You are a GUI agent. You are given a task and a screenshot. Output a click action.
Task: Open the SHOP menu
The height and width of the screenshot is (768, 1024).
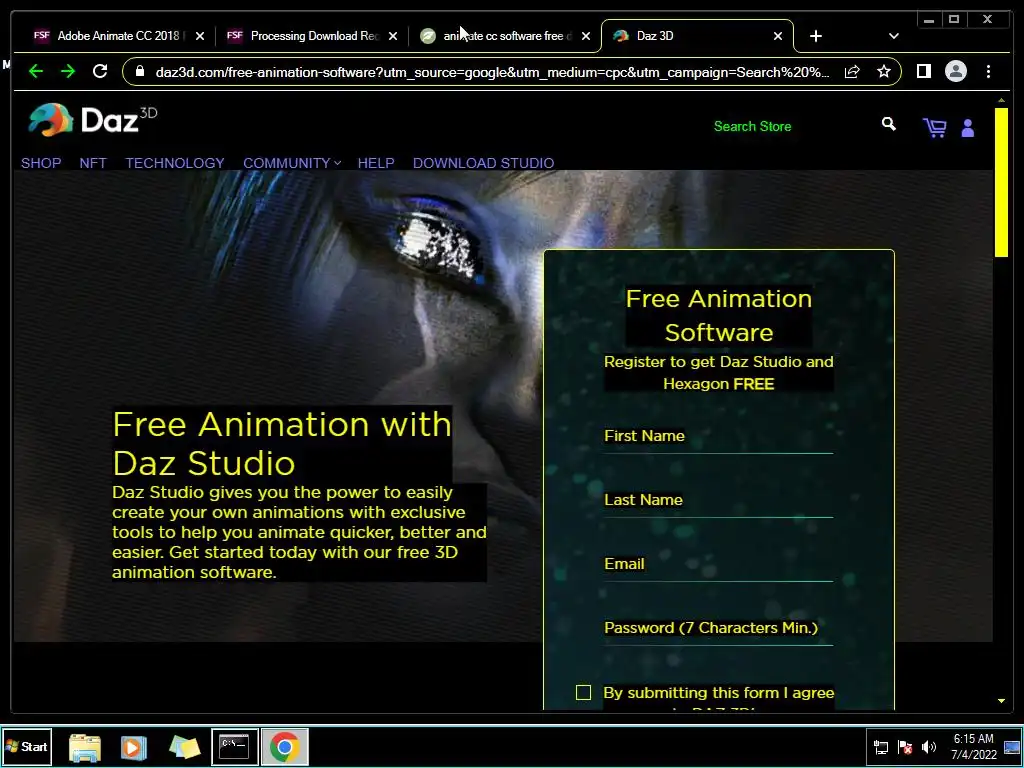click(41, 163)
